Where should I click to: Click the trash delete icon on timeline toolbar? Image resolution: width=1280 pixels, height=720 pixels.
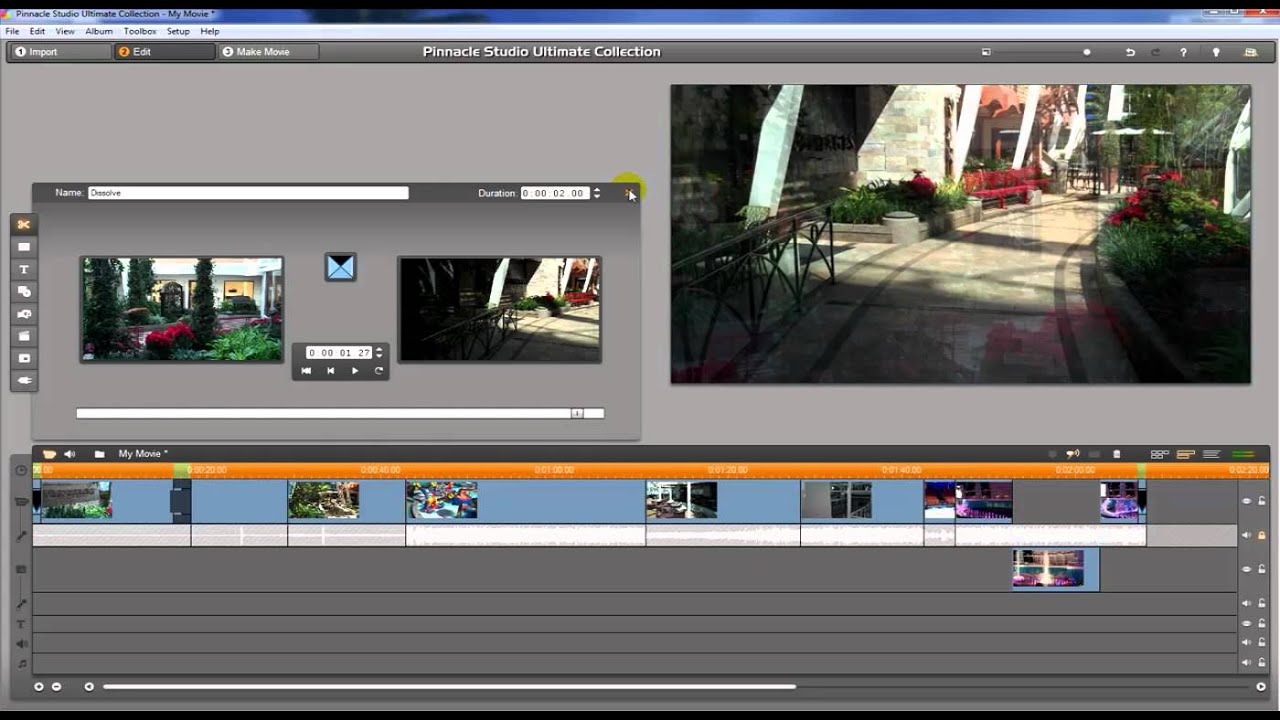click(1117, 454)
